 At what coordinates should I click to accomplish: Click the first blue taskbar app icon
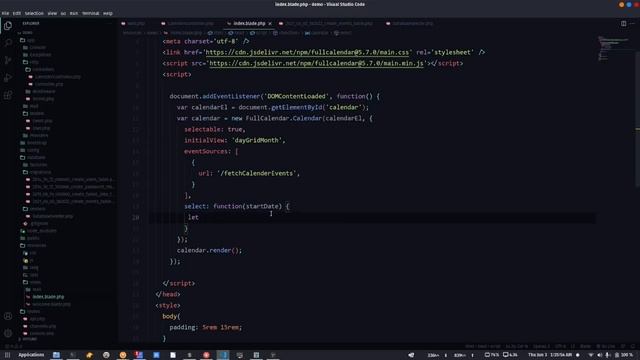pyautogui.click(x=56, y=355)
